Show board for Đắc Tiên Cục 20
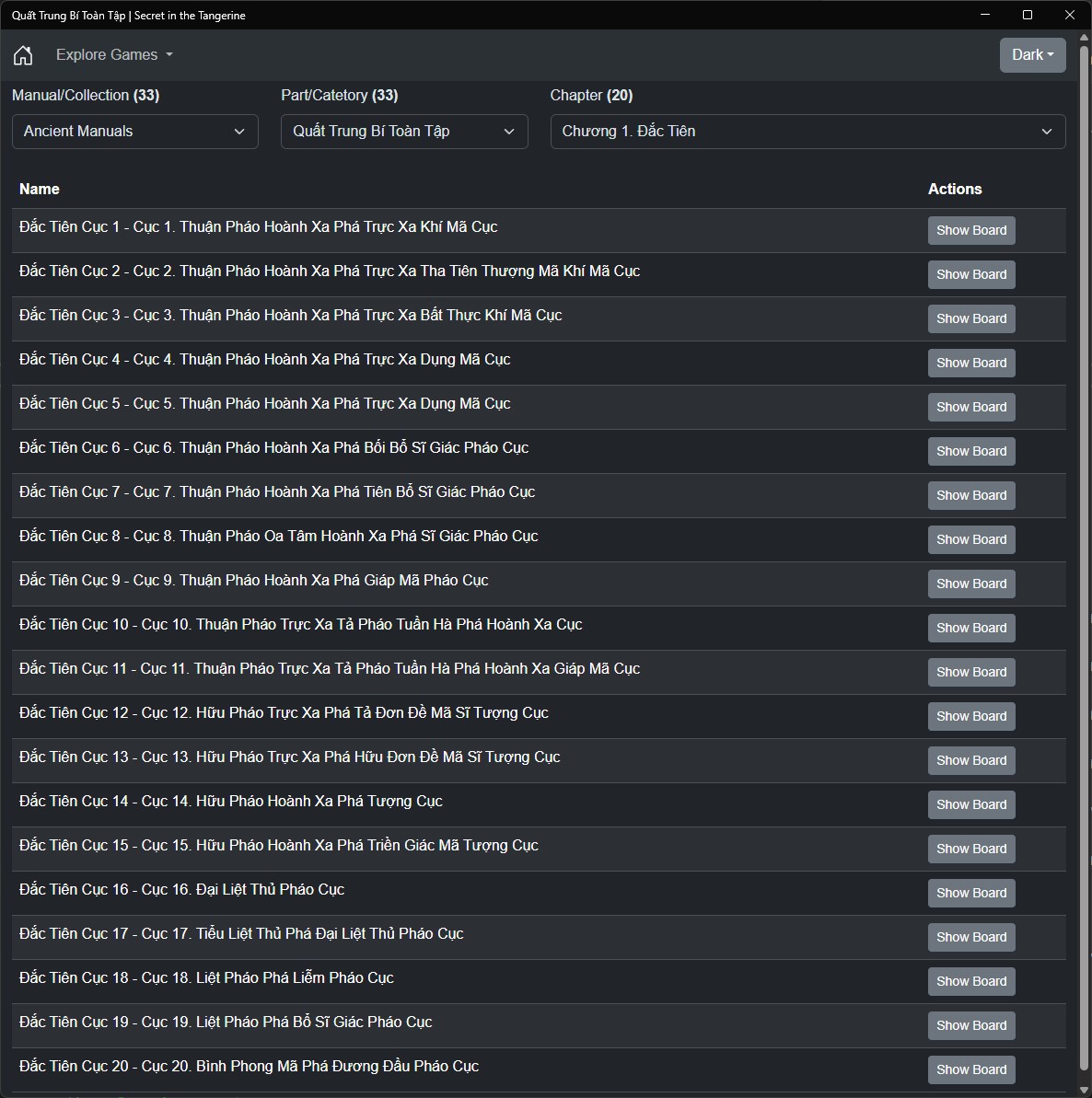 click(970, 1069)
